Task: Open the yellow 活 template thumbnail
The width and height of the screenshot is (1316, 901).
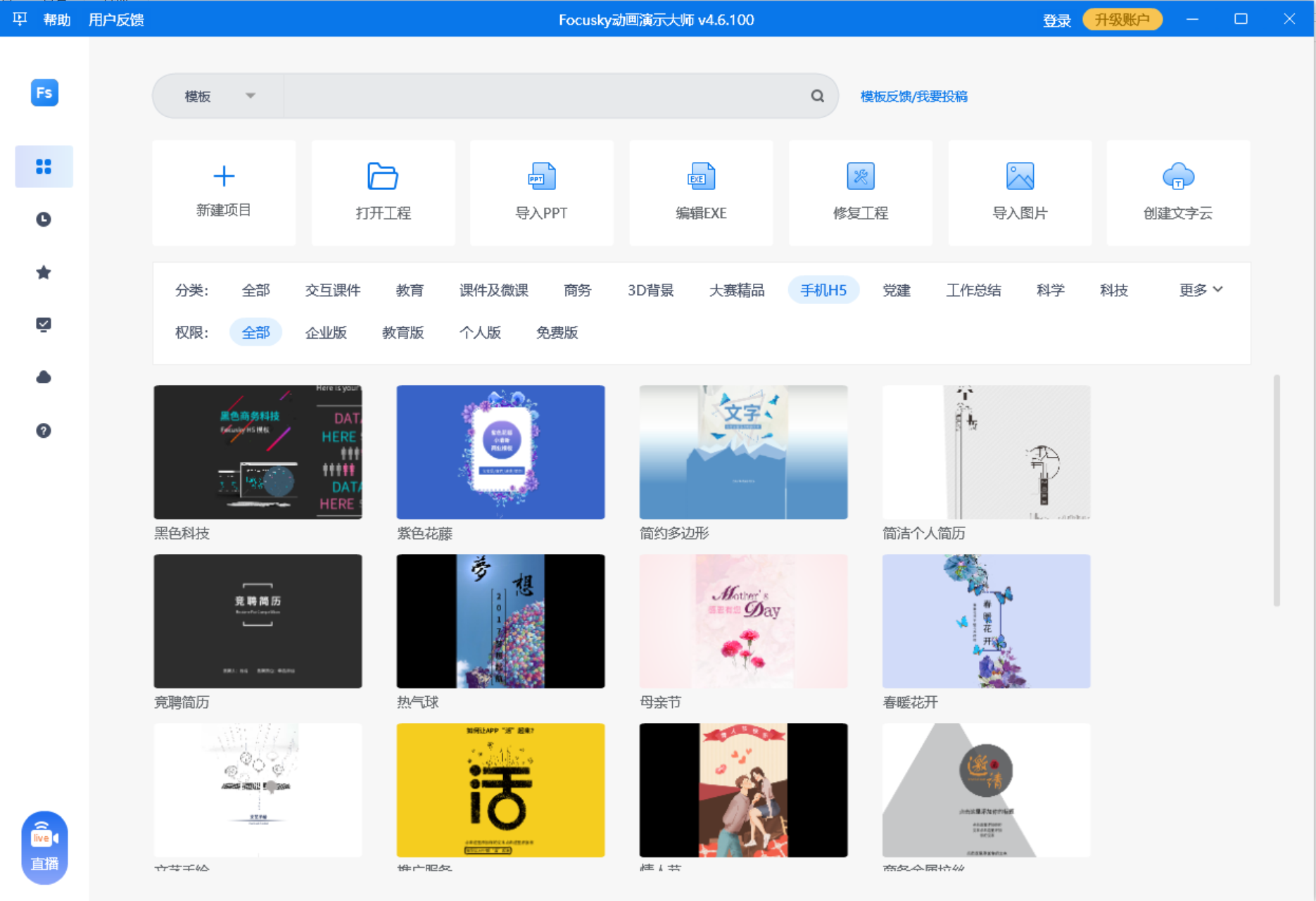Action: click(x=500, y=790)
